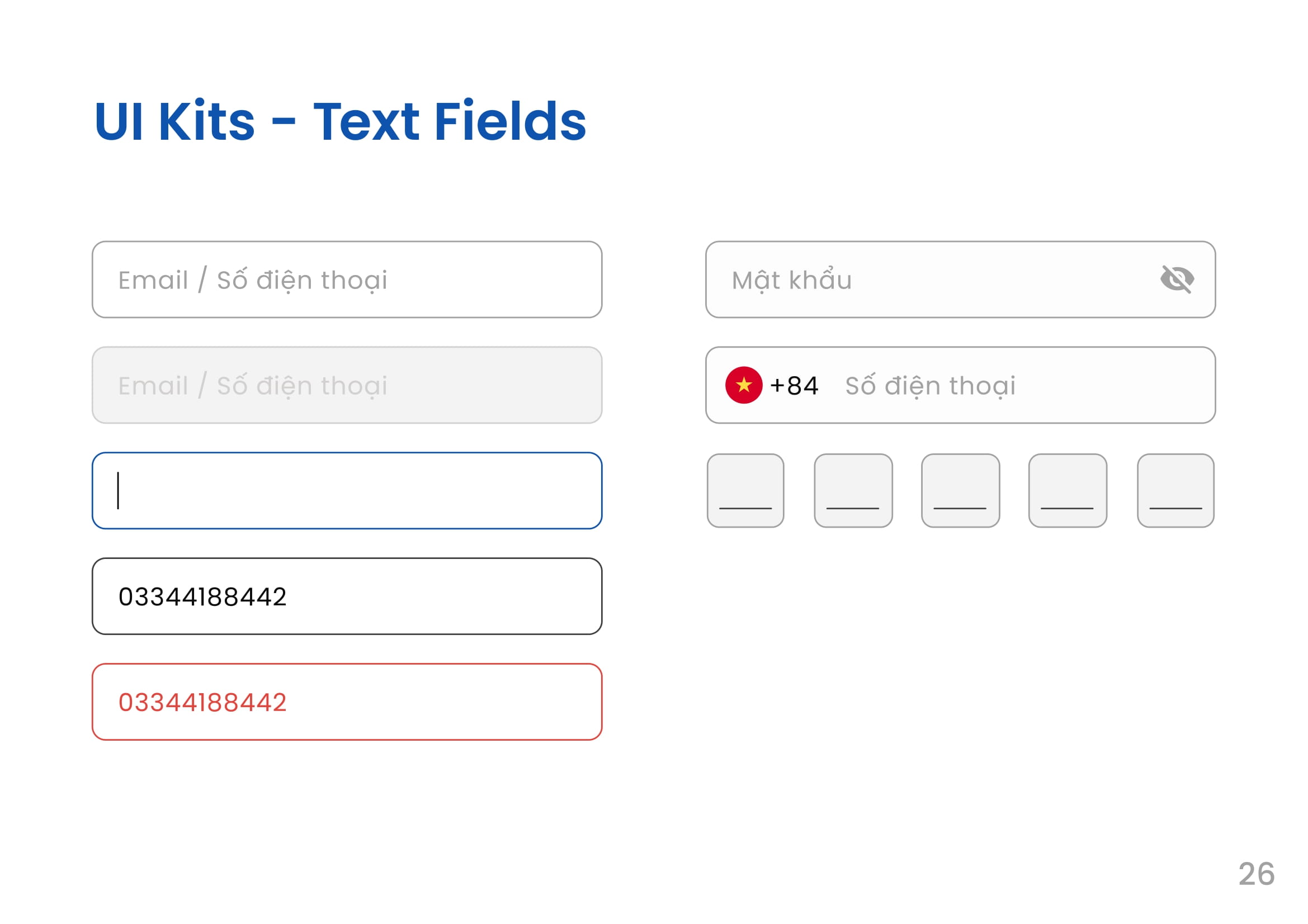Click the third OTP digit box
This screenshot has width=1308, height=924.
(x=960, y=491)
